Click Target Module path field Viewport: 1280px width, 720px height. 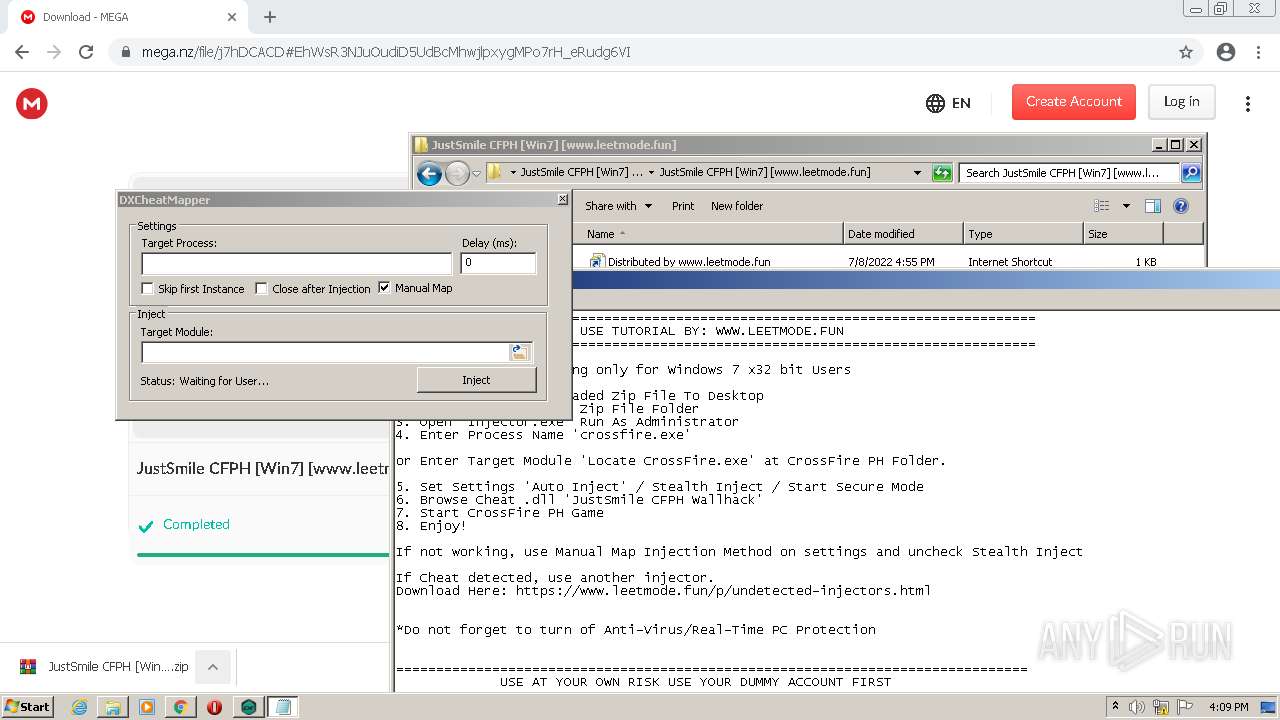[326, 352]
